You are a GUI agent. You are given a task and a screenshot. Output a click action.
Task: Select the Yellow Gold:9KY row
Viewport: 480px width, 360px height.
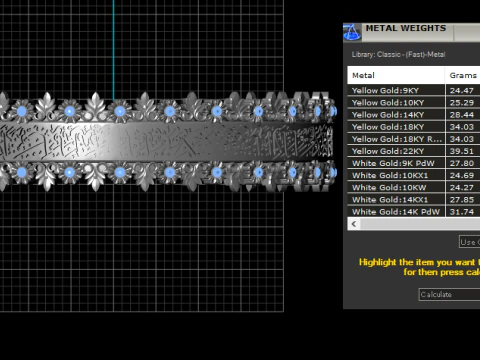coord(414,90)
